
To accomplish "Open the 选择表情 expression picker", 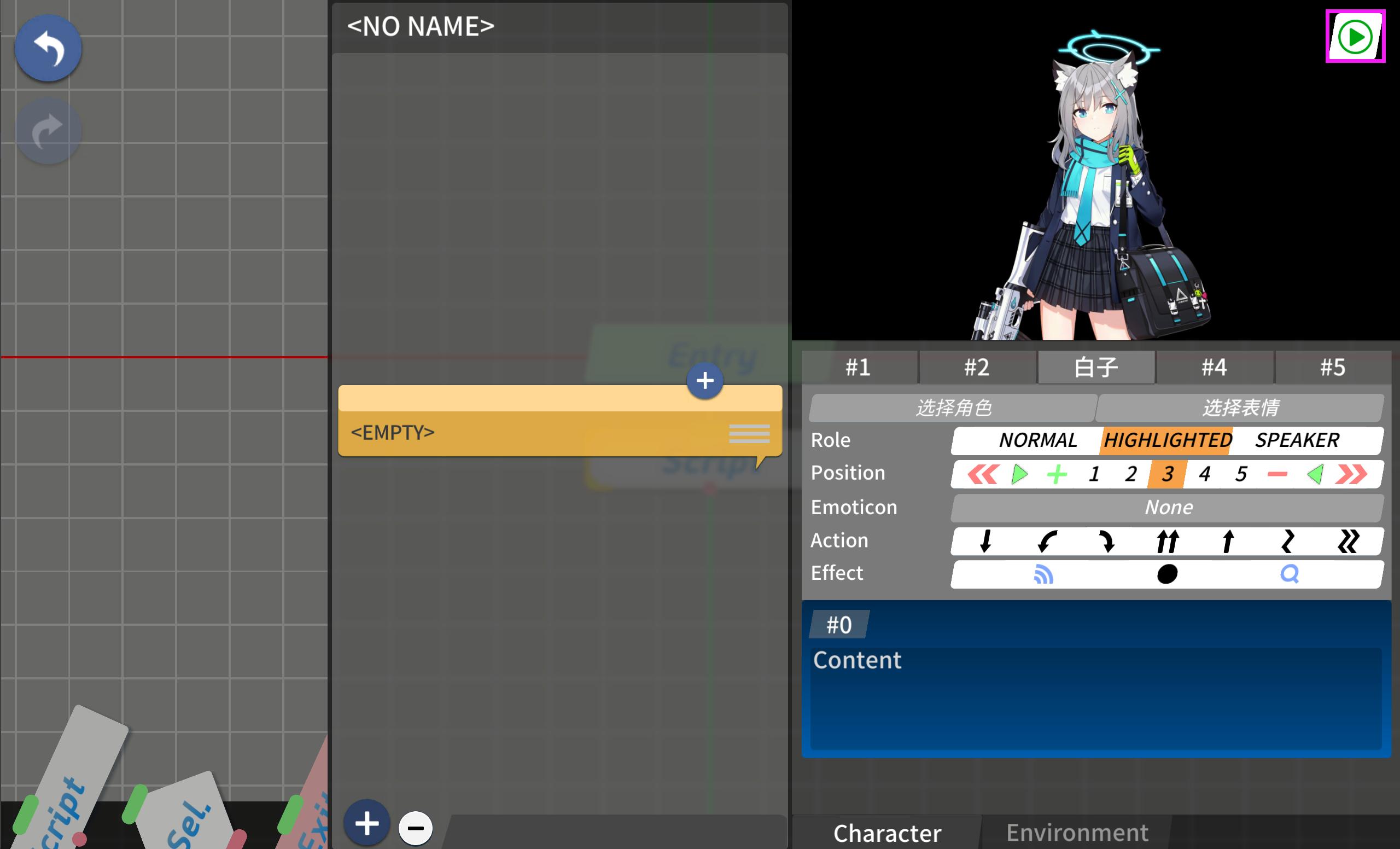I will [x=1242, y=407].
